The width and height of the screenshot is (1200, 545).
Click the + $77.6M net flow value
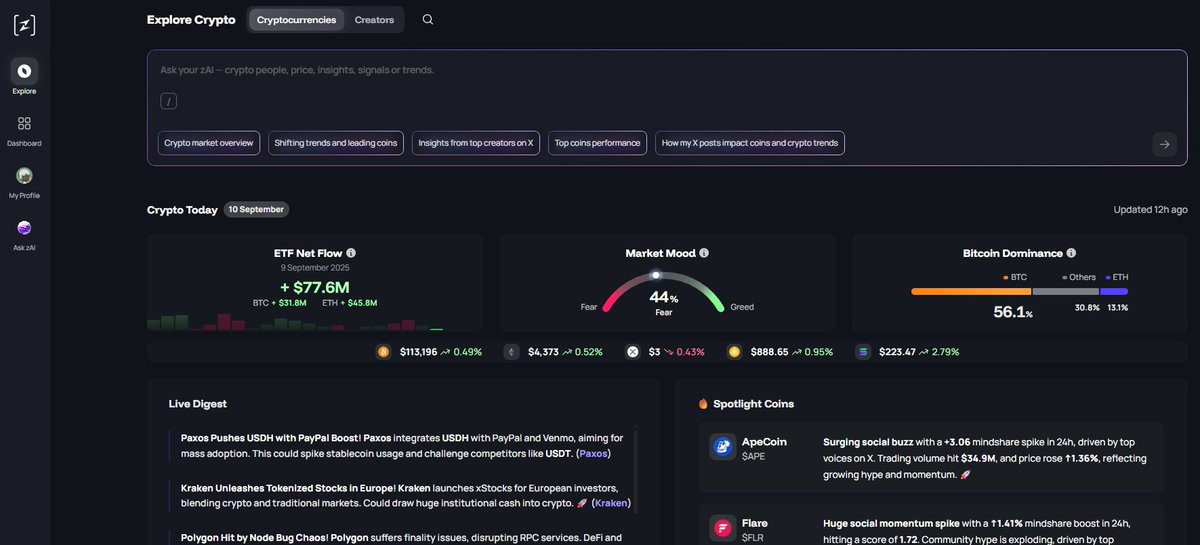tap(315, 288)
